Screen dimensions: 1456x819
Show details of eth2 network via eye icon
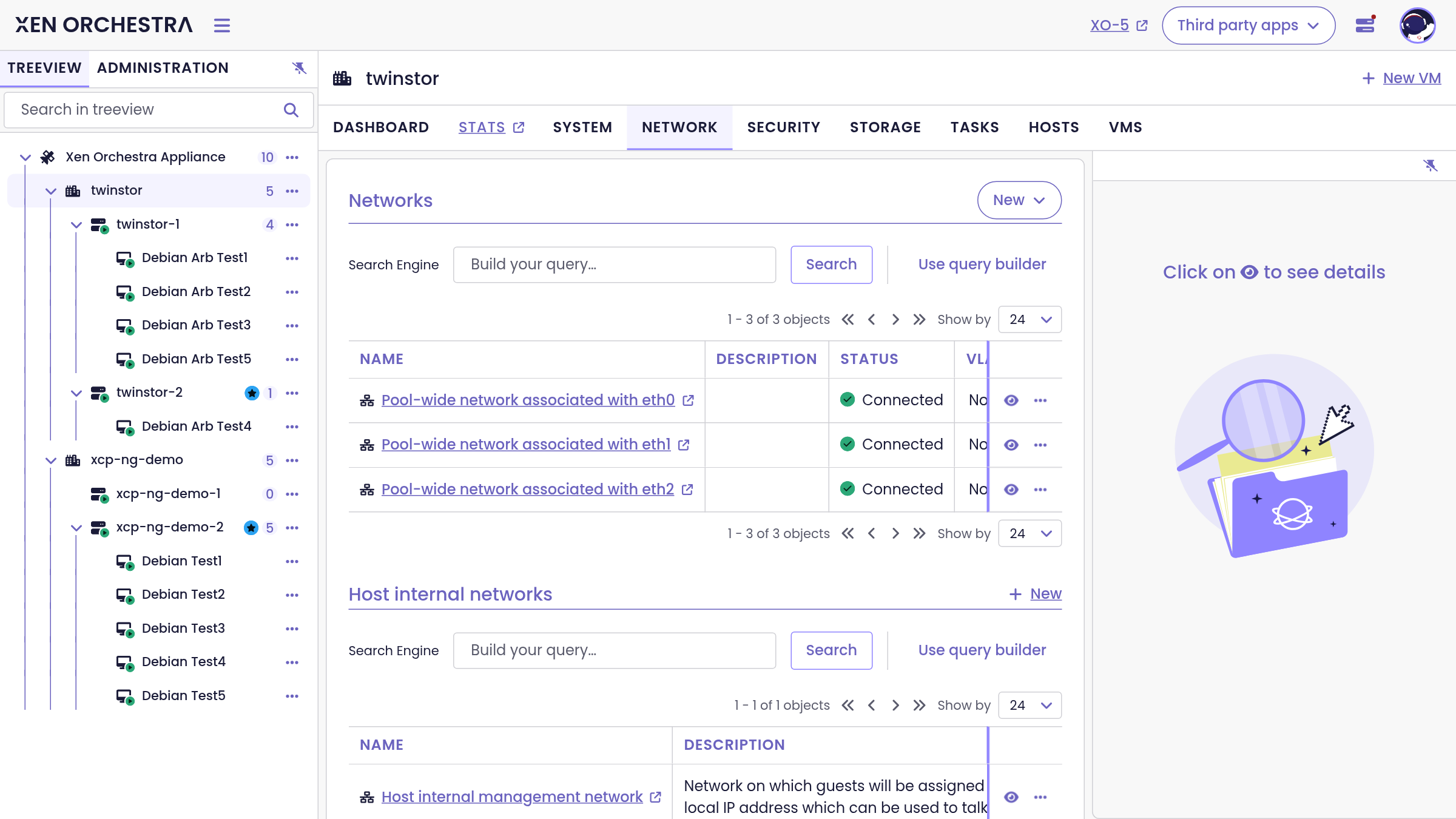point(1011,490)
